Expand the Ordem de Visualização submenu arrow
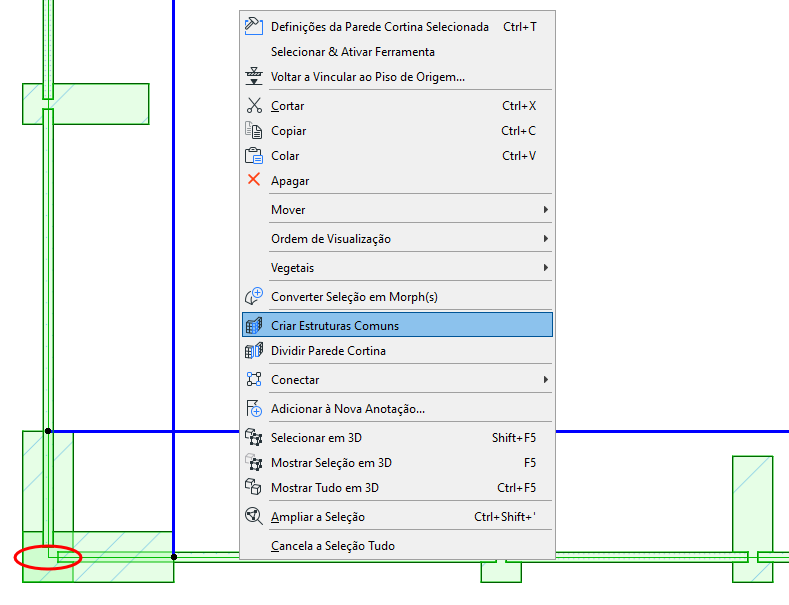The height and width of the screenshot is (605, 789). 545,239
